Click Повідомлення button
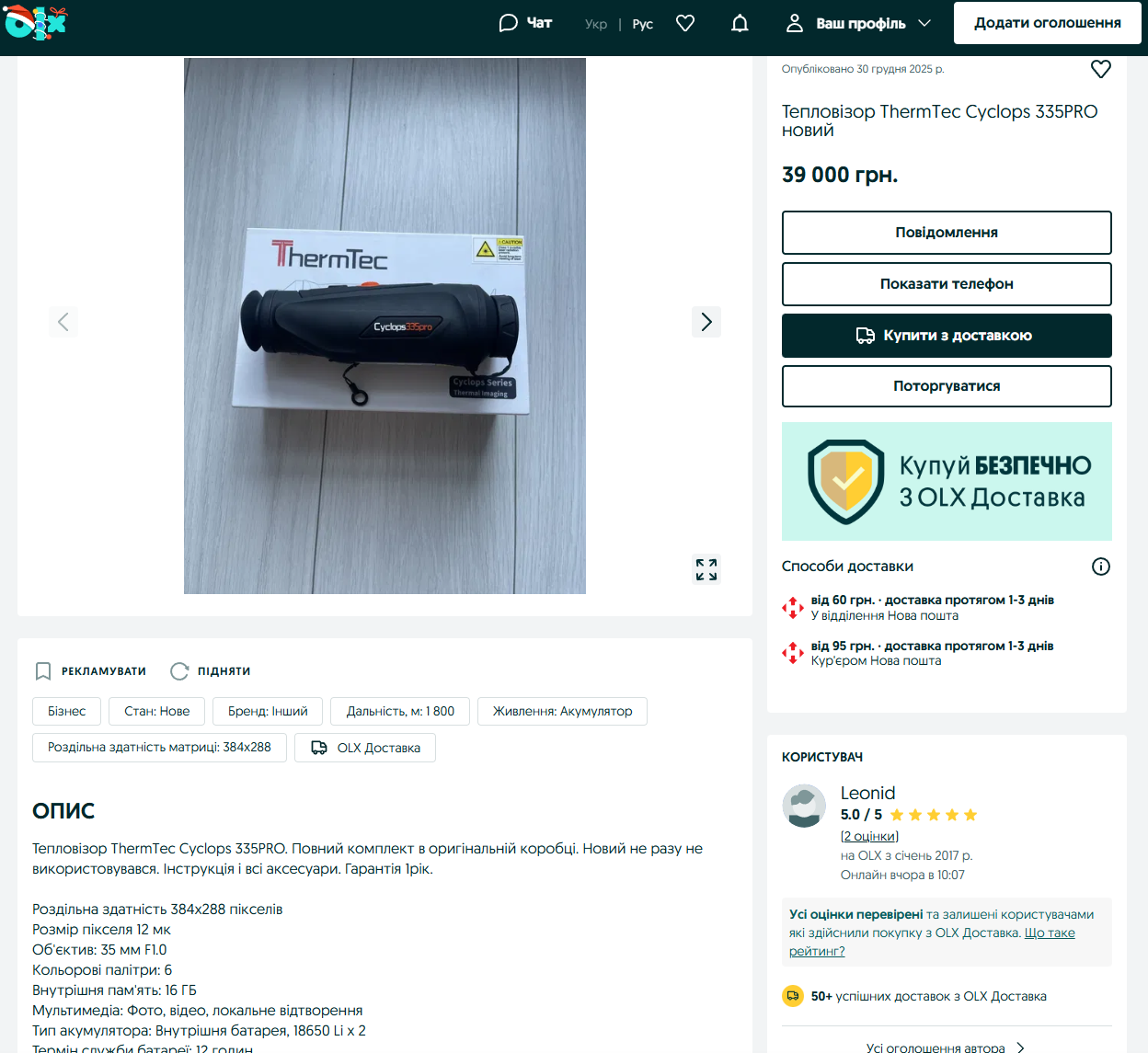This screenshot has width=1148, height=1053. click(x=947, y=233)
